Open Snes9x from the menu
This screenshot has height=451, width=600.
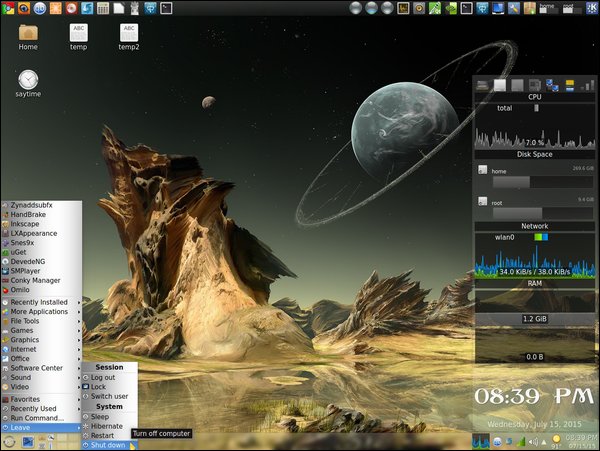click(x=41, y=243)
